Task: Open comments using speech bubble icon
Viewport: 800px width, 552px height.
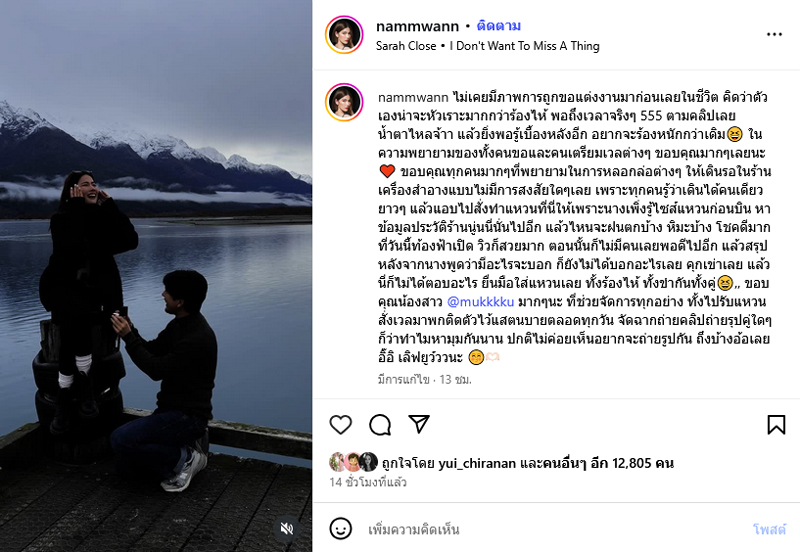Action: (380, 424)
